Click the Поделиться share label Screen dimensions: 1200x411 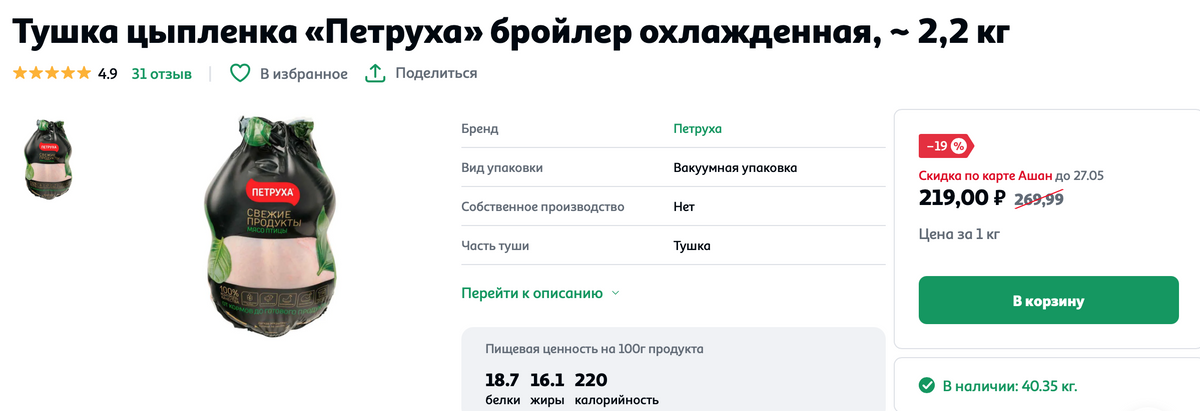click(436, 74)
